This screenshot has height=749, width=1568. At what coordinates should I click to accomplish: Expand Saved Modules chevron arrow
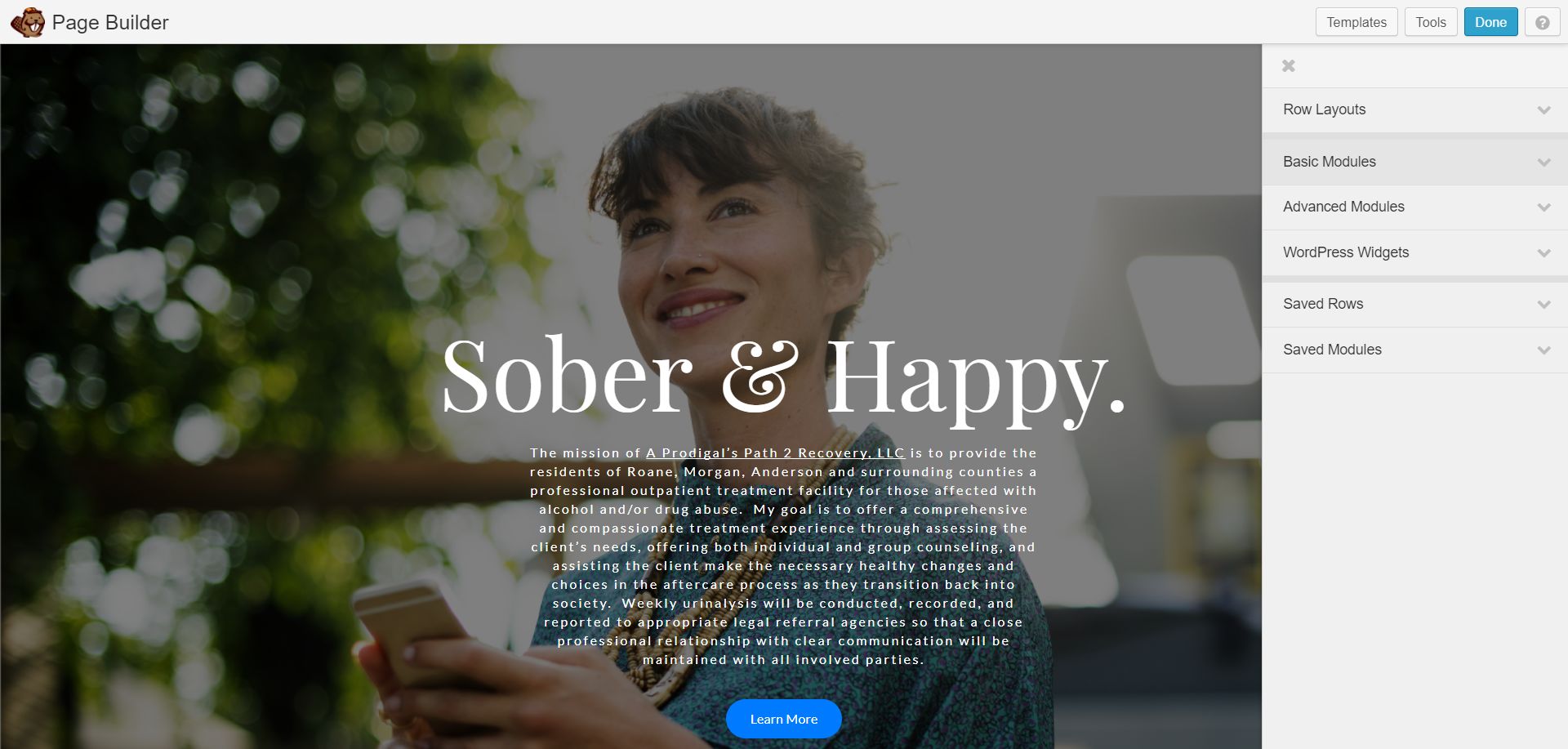point(1543,350)
